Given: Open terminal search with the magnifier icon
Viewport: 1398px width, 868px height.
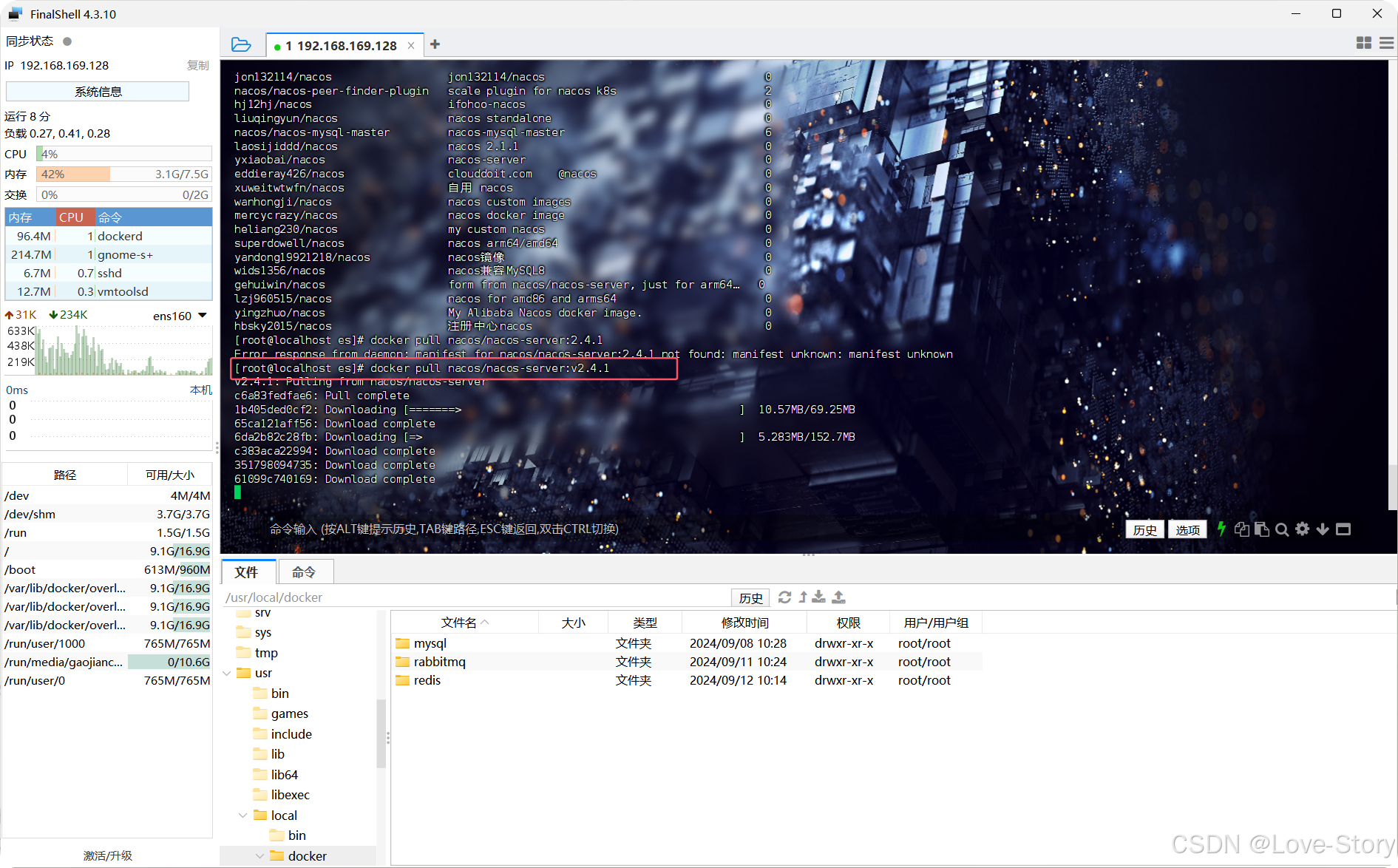Looking at the screenshot, I should 1281,529.
